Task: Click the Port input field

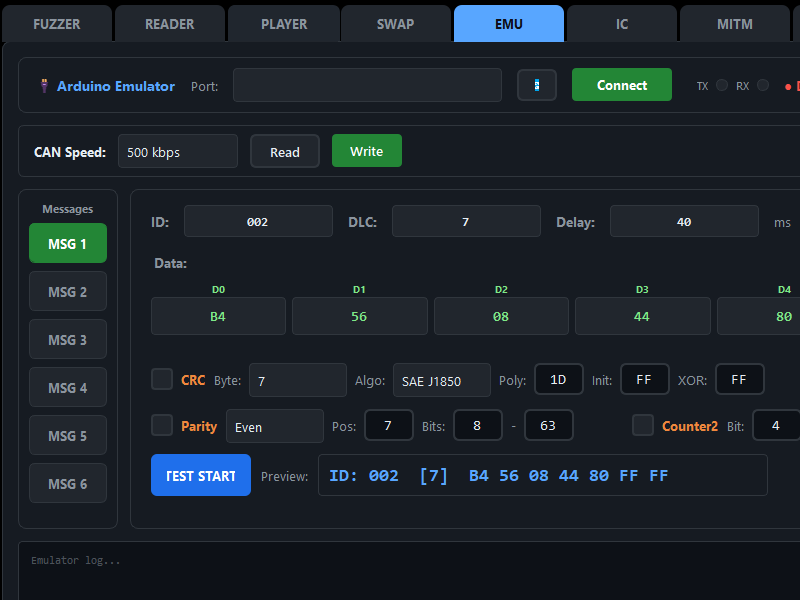Action: [367, 85]
